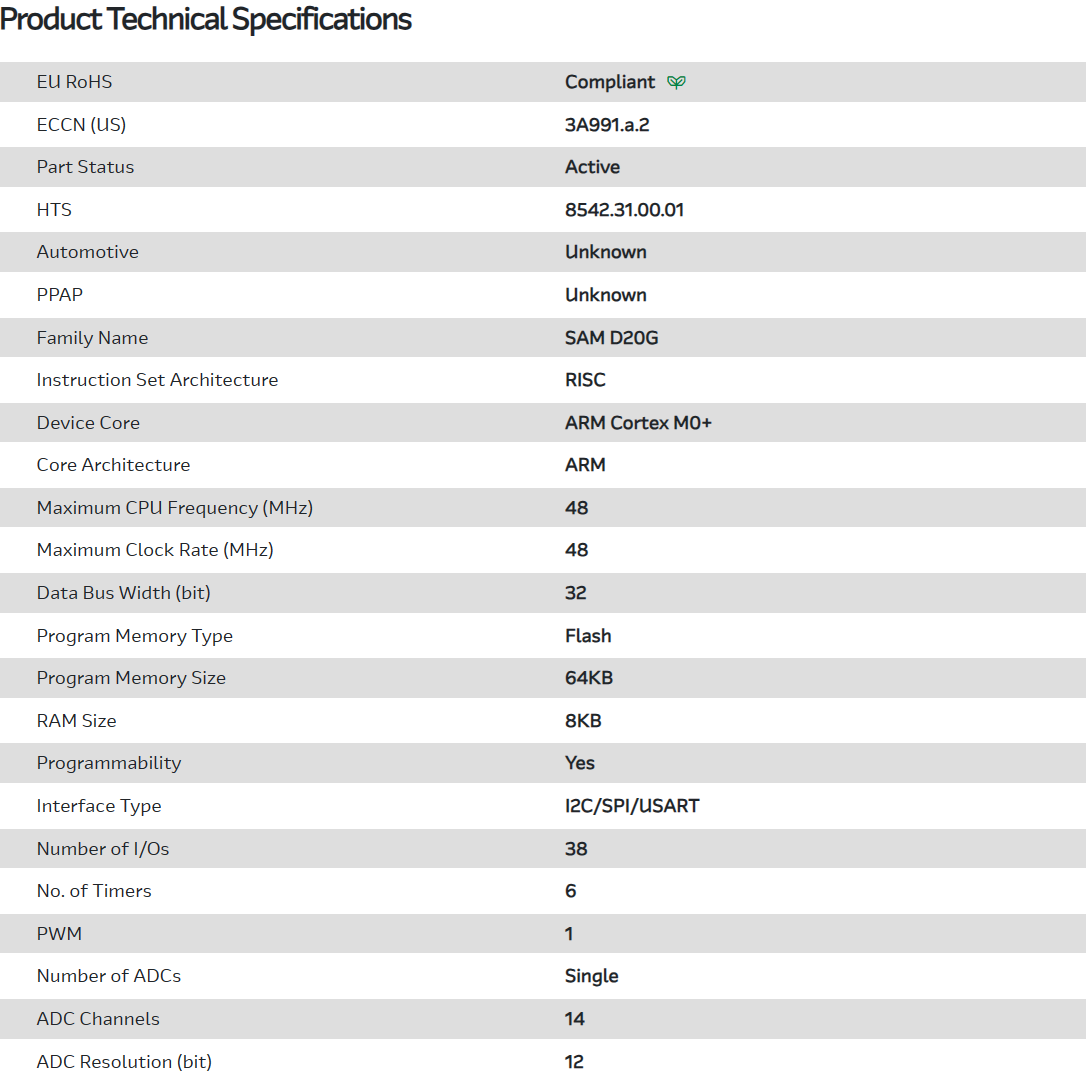
Task: Select the Part Status value Active
Action: click(592, 167)
